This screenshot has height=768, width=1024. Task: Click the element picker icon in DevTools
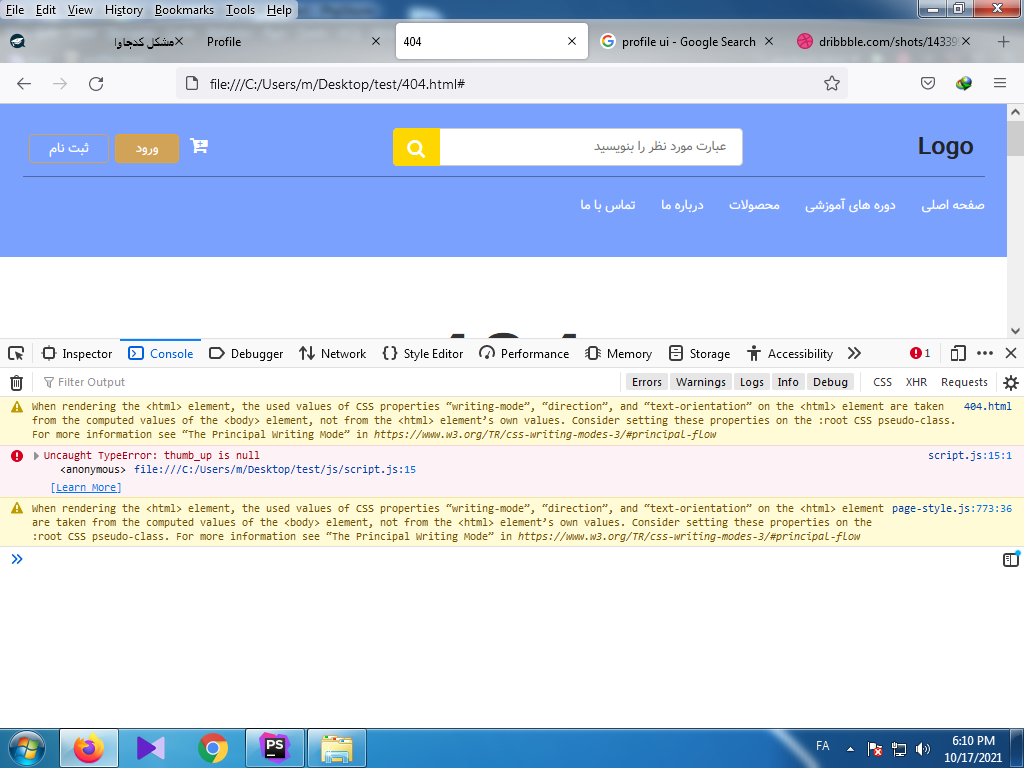pos(16,353)
